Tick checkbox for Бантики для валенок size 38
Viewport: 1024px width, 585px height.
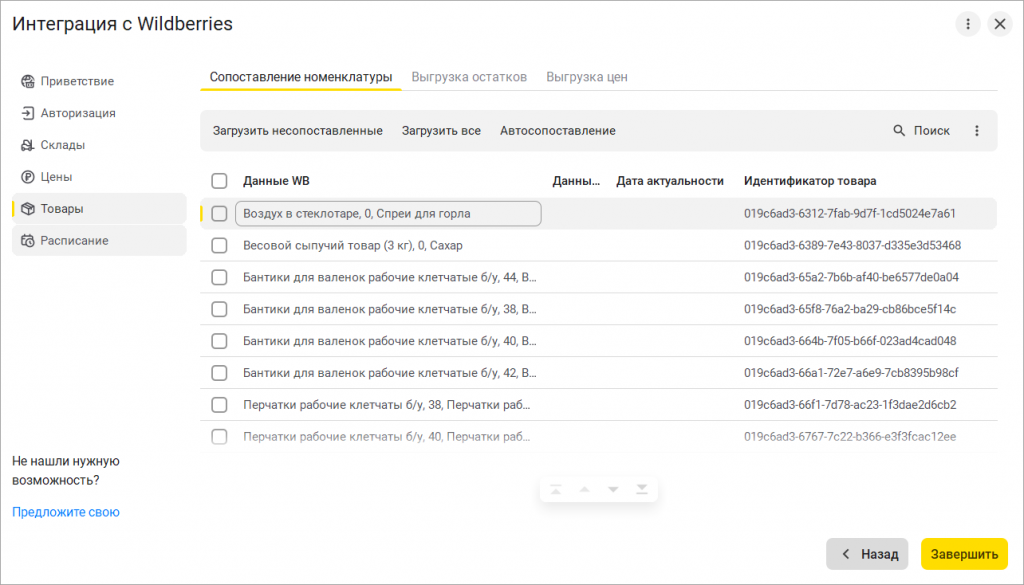coord(219,309)
